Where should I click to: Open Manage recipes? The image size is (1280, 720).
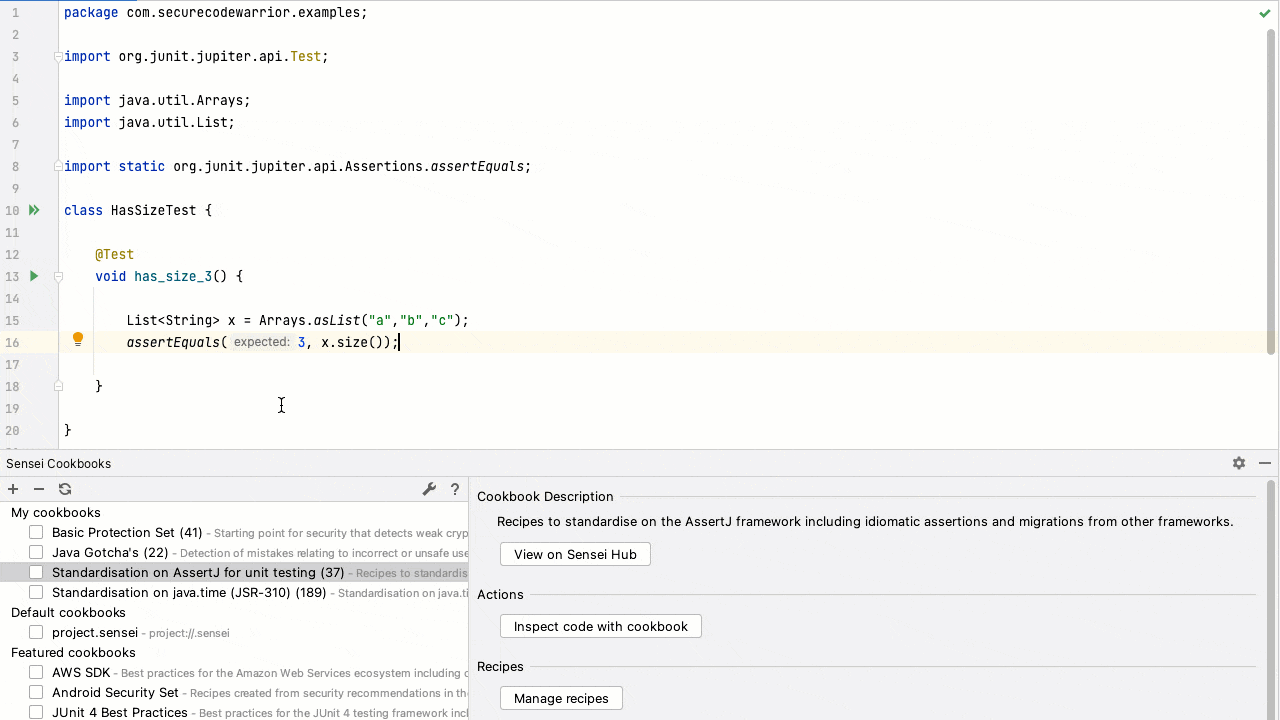[561, 698]
